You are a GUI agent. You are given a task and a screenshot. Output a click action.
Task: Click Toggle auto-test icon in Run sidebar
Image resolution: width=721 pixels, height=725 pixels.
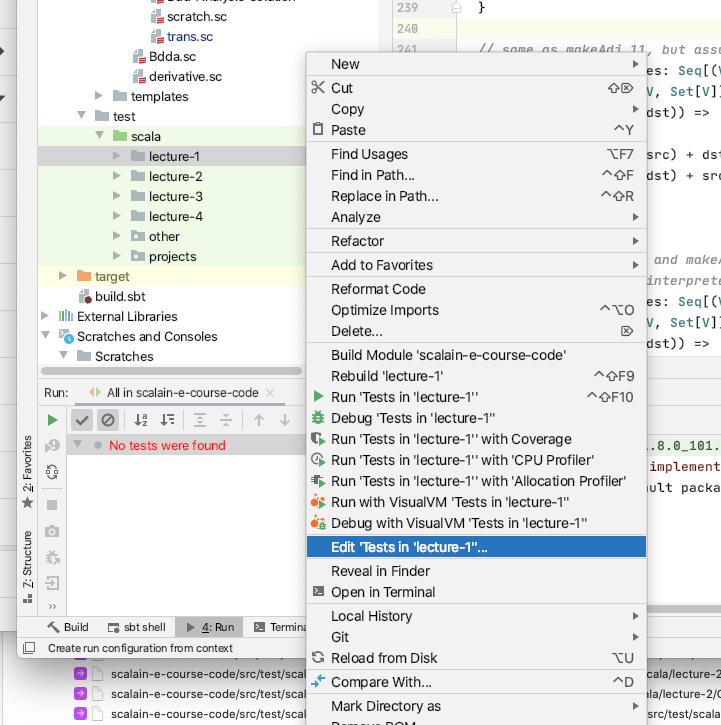52,472
